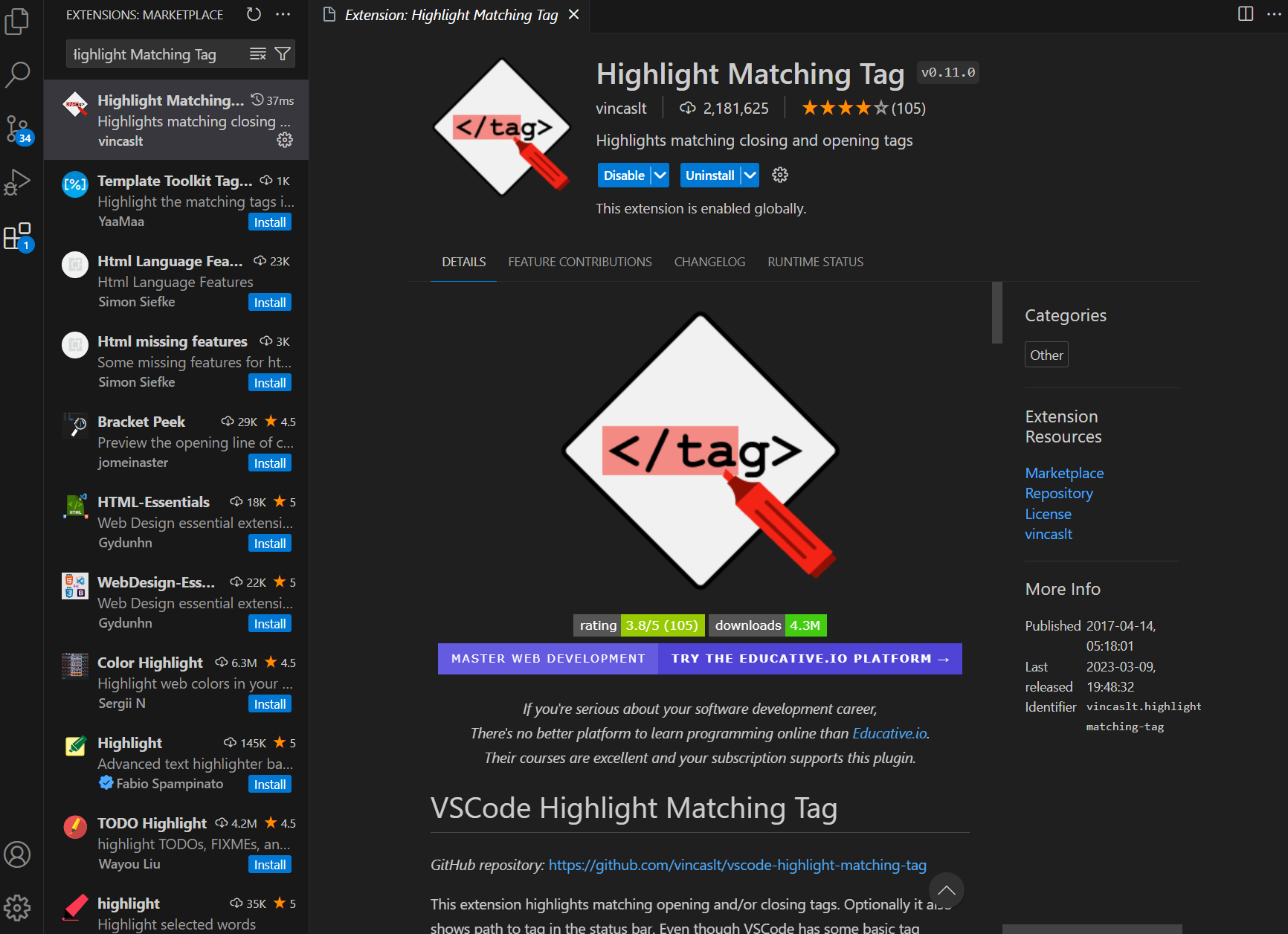The image size is (1288, 934).
Task: Switch to the Changelog tab
Action: (x=709, y=262)
